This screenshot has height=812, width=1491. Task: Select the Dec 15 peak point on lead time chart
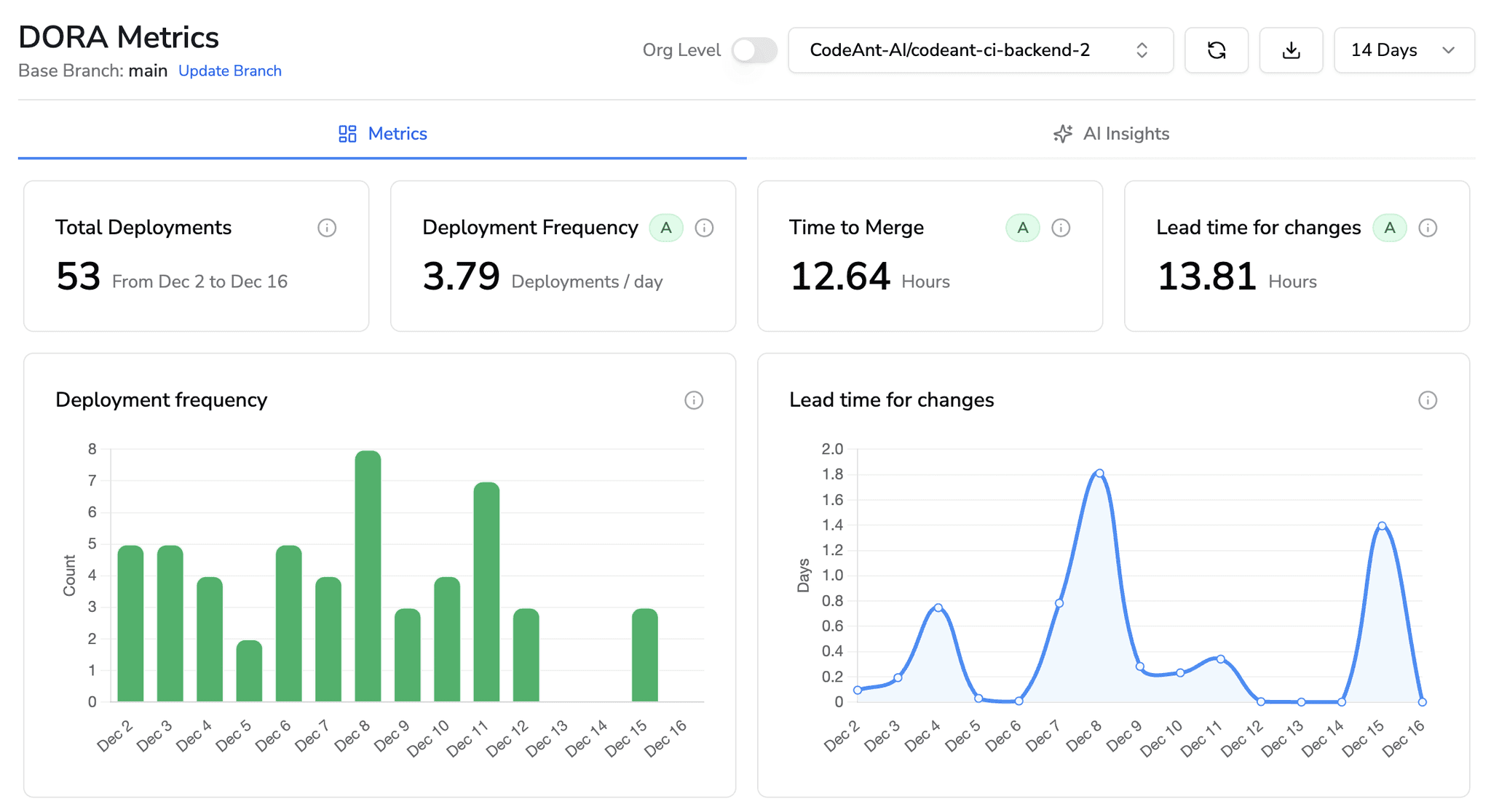tap(1381, 525)
